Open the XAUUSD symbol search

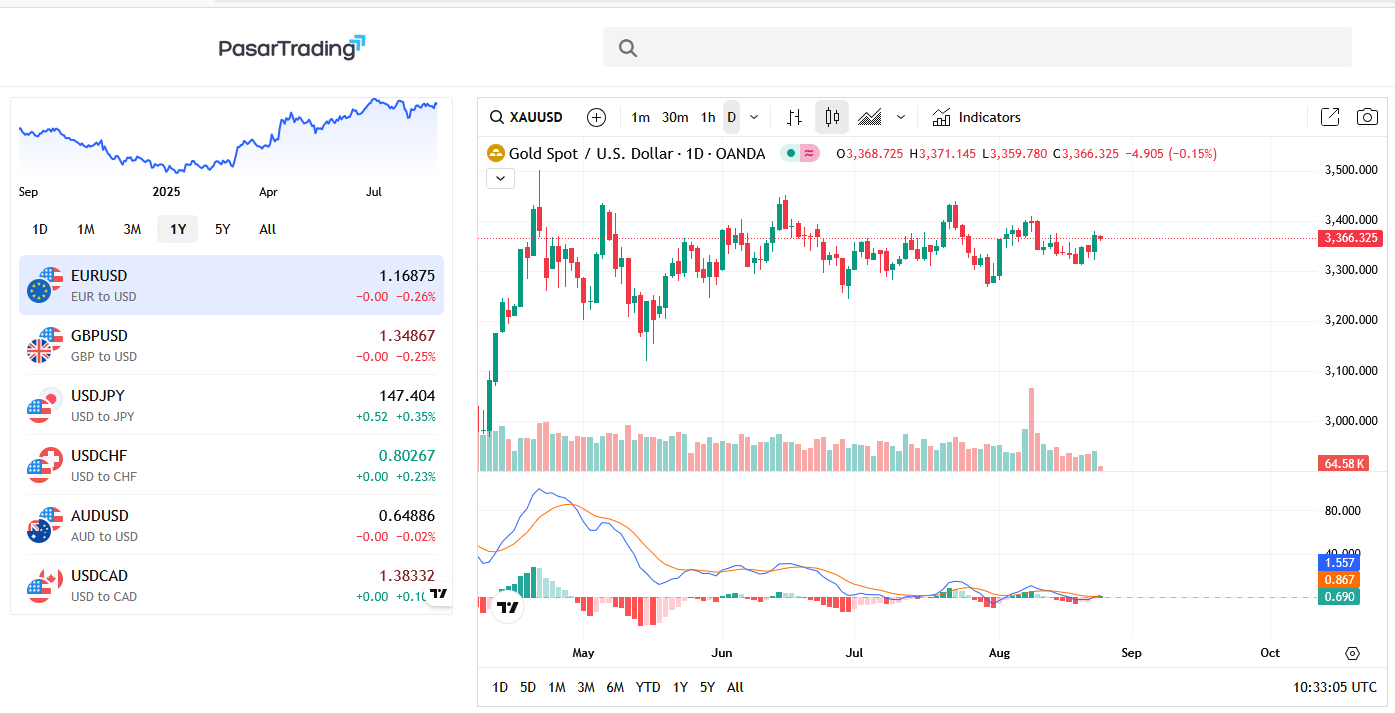pyautogui.click(x=526, y=117)
